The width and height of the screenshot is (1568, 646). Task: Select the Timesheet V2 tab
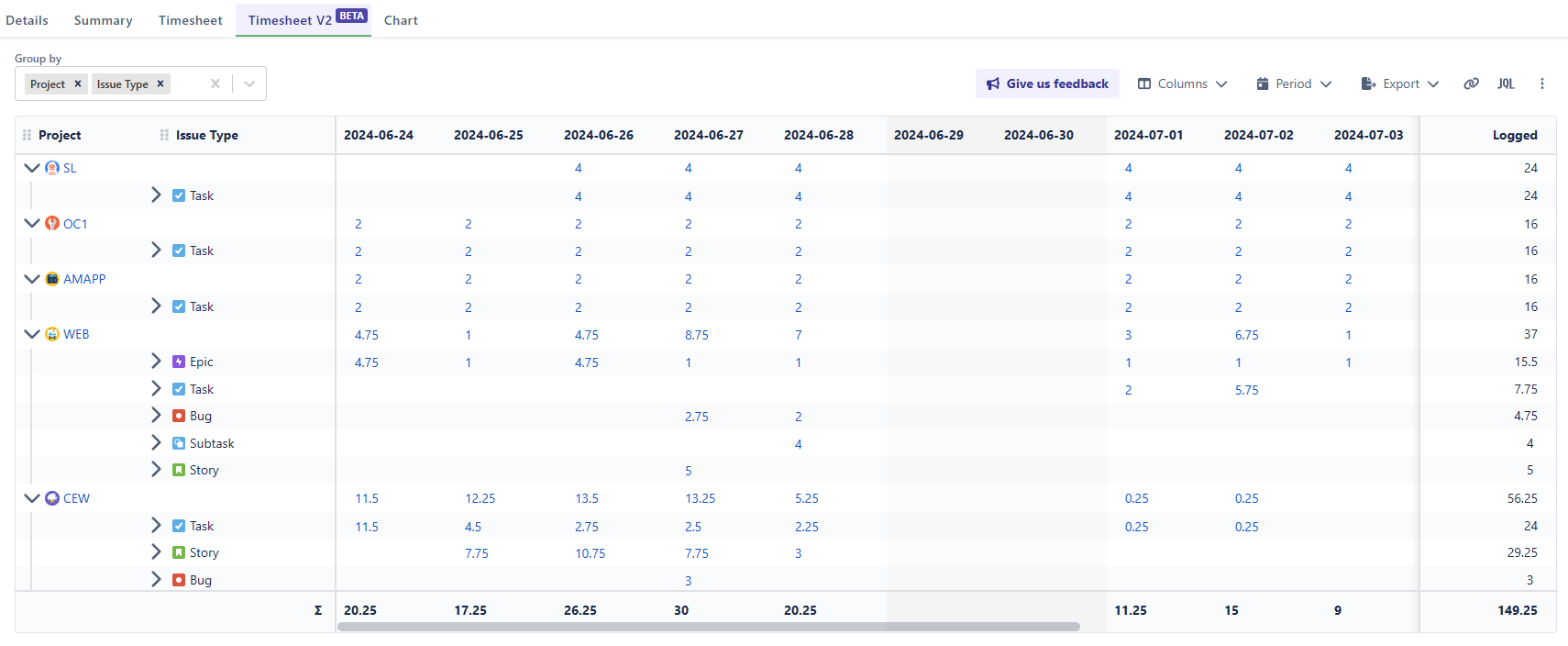click(304, 20)
